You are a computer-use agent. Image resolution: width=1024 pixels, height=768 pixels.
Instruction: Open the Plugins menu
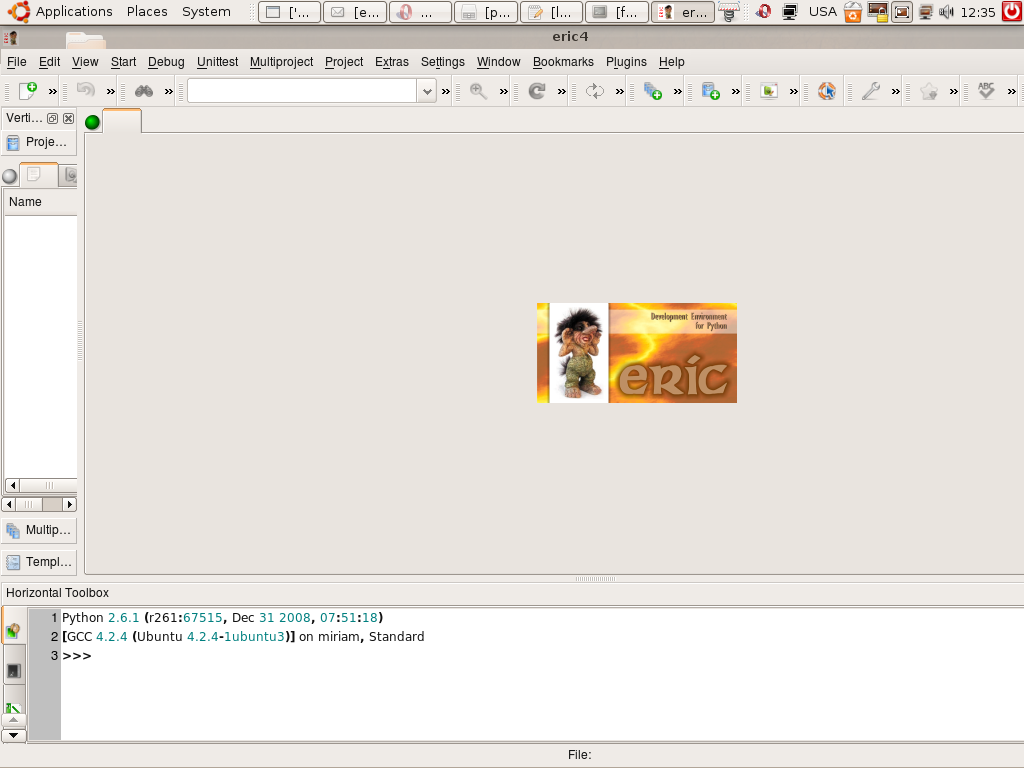pyautogui.click(x=626, y=62)
